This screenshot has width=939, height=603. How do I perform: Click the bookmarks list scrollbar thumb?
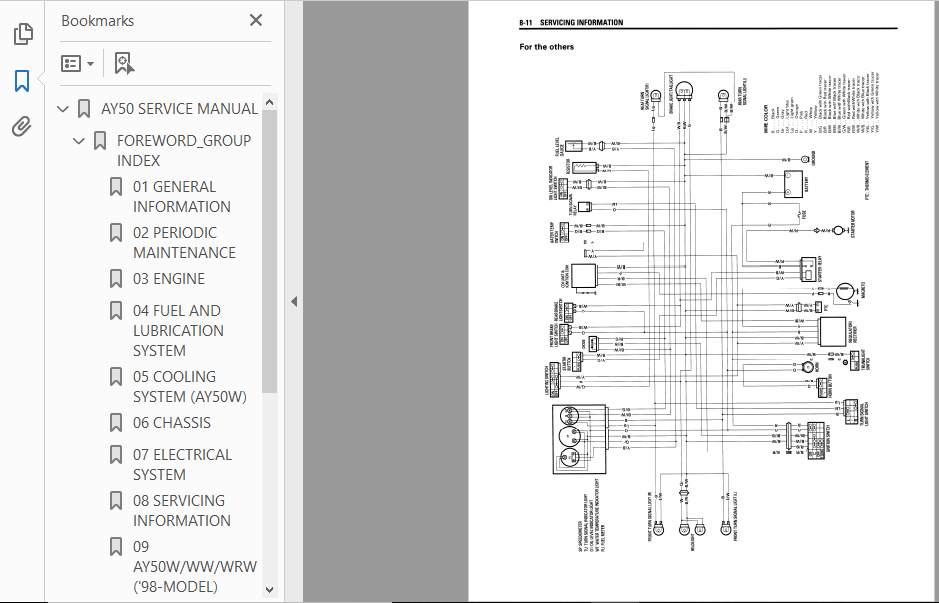[269, 251]
